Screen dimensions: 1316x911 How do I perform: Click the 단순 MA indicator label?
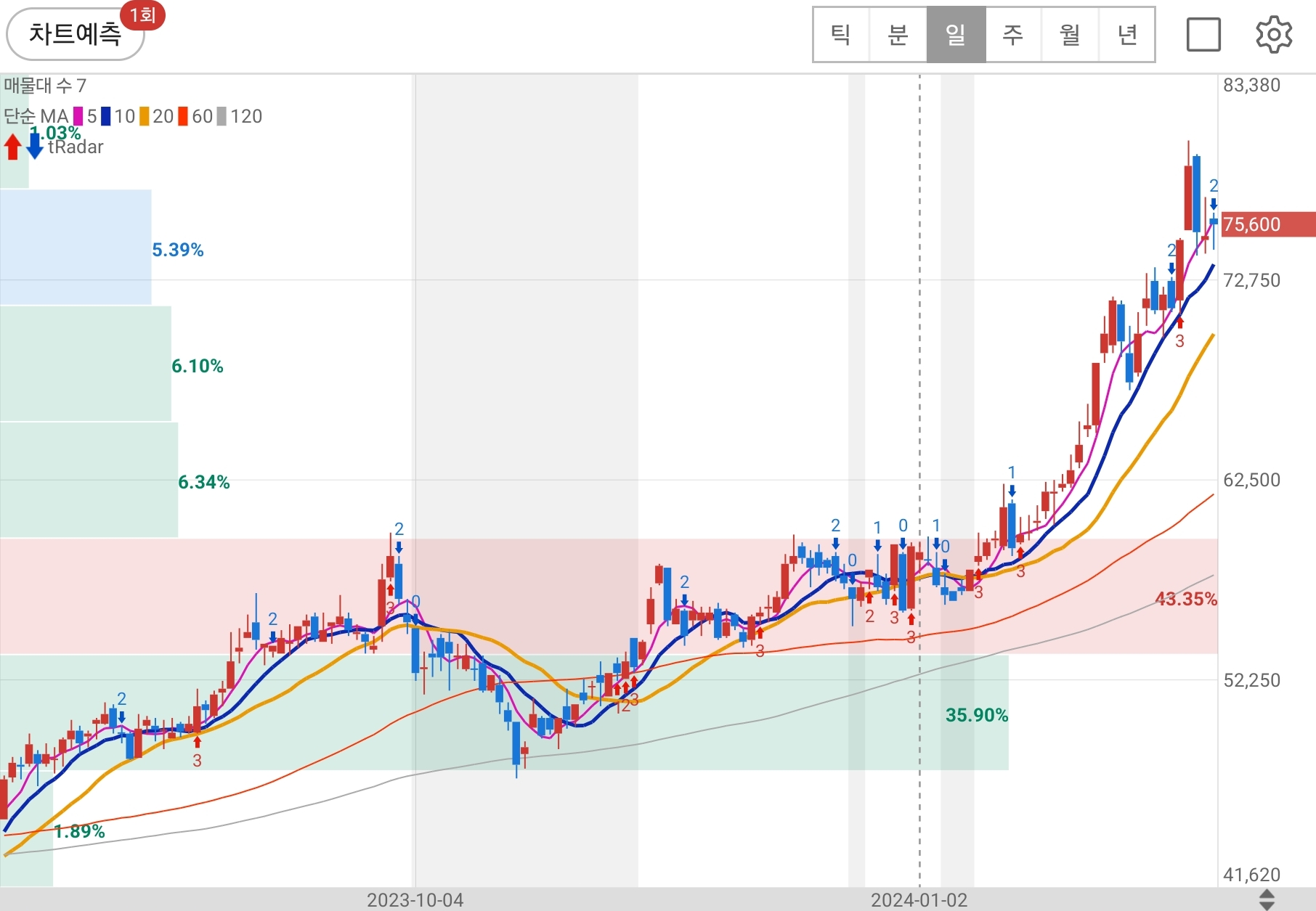(36, 116)
